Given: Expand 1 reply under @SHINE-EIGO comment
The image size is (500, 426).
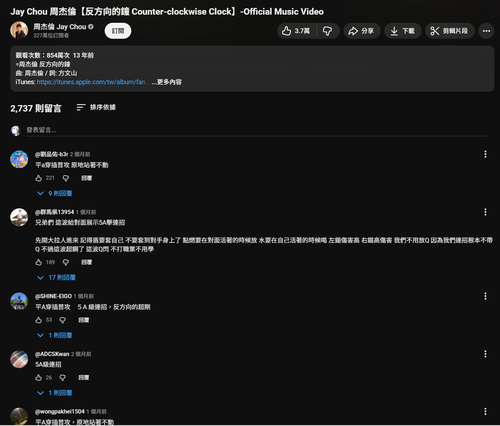Looking at the screenshot, I should (55, 335).
